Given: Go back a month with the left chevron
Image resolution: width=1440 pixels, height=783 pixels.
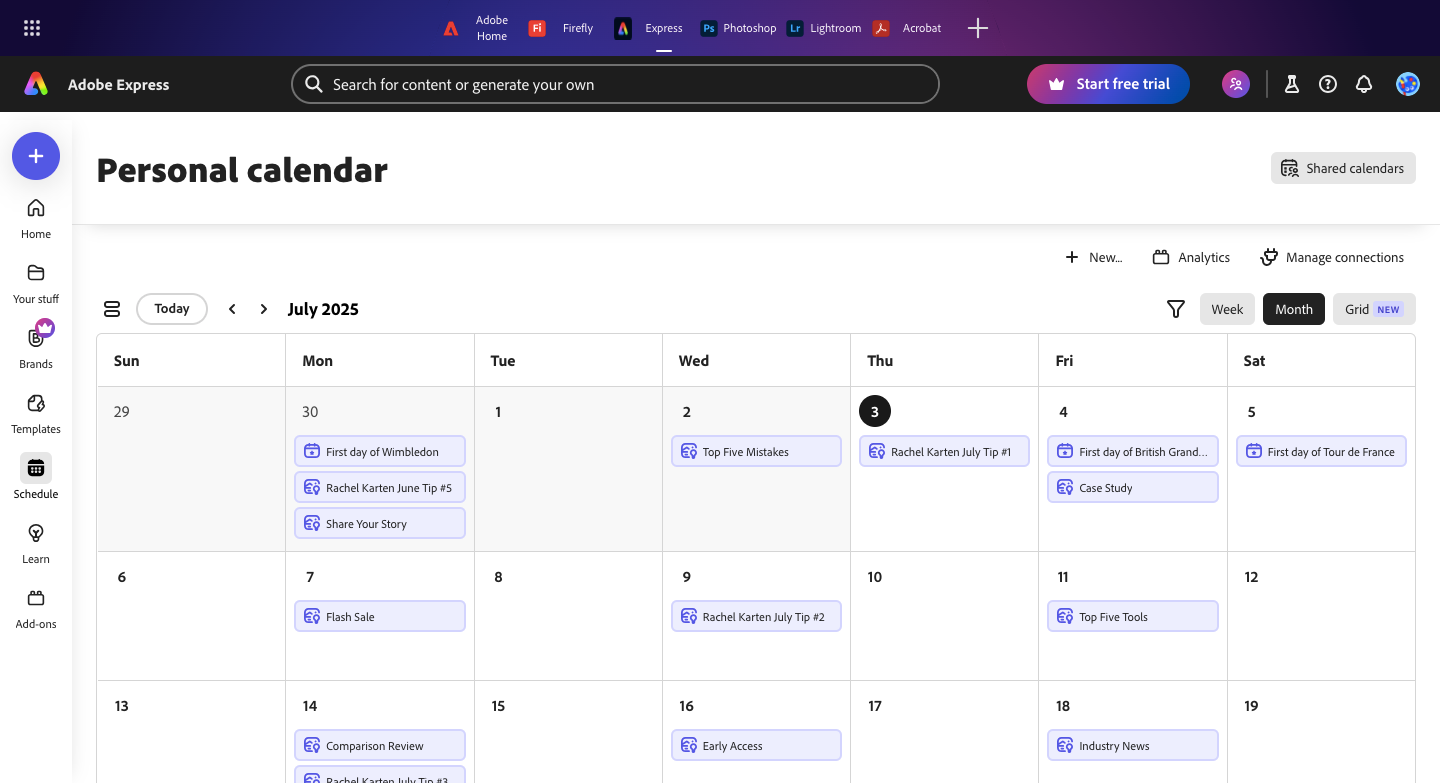Looking at the screenshot, I should pos(232,308).
